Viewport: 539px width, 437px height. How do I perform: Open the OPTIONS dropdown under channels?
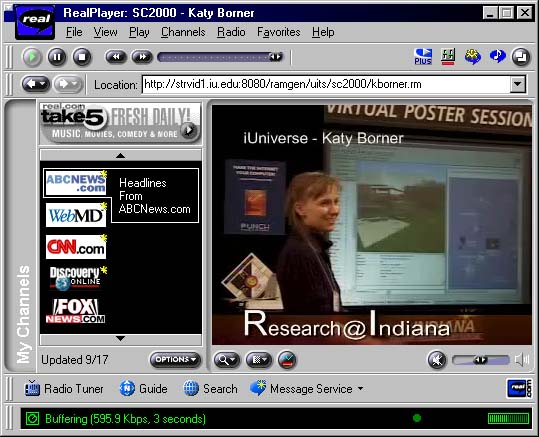(x=175, y=360)
